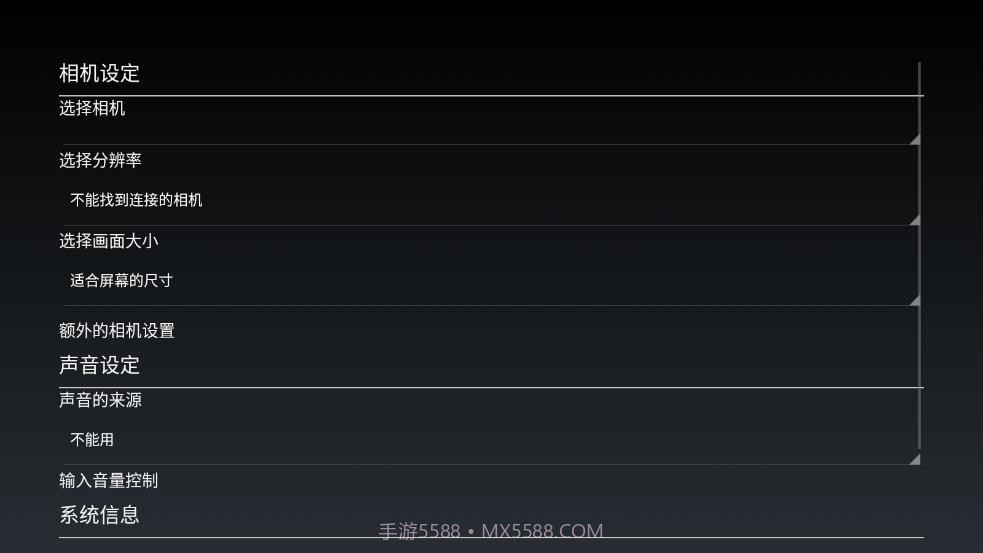Click the 声音的来源 label
The height and width of the screenshot is (553, 983).
[100, 400]
